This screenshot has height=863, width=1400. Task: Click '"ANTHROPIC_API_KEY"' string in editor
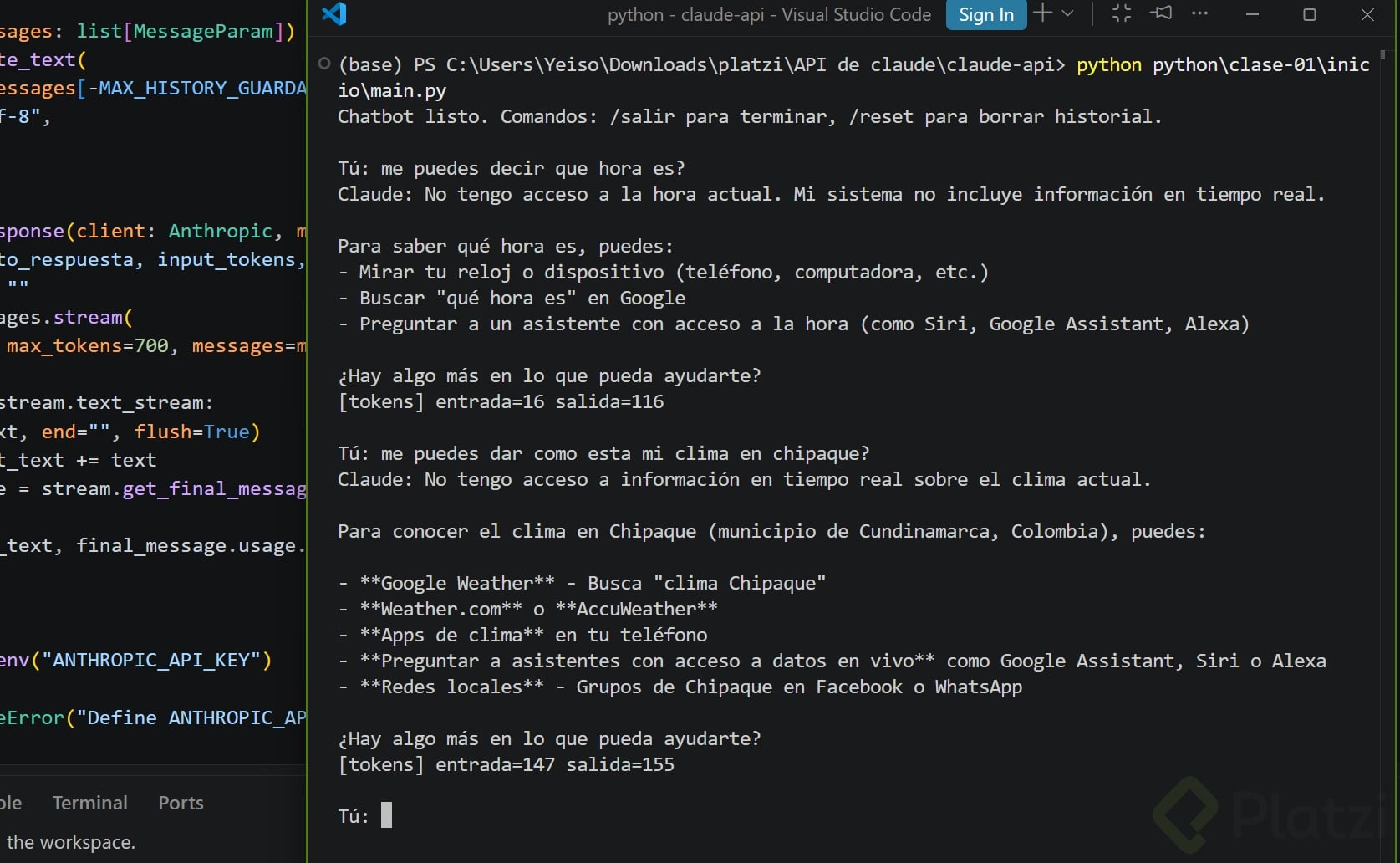tap(152, 661)
